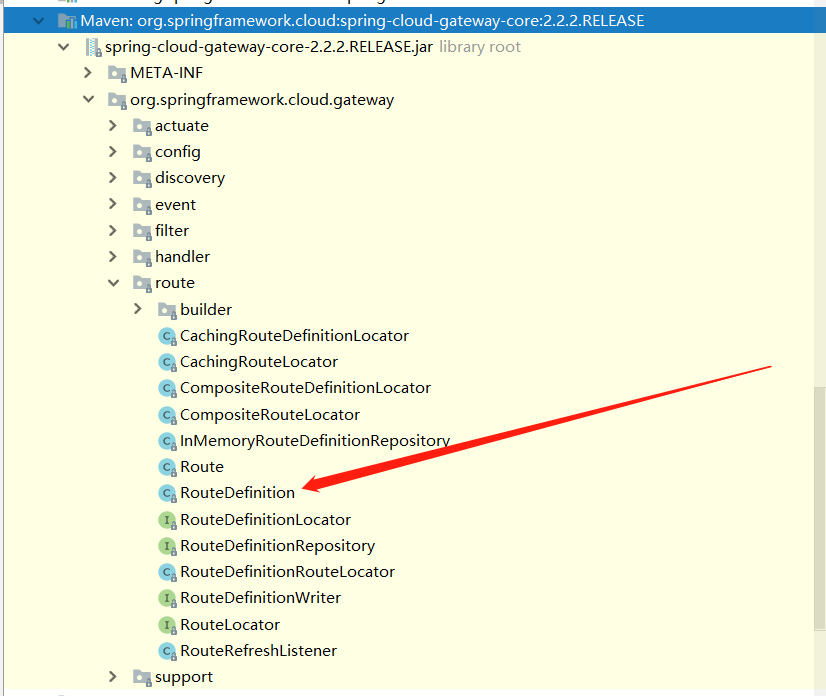
Task: Click the Route class icon
Action: tap(168, 467)
